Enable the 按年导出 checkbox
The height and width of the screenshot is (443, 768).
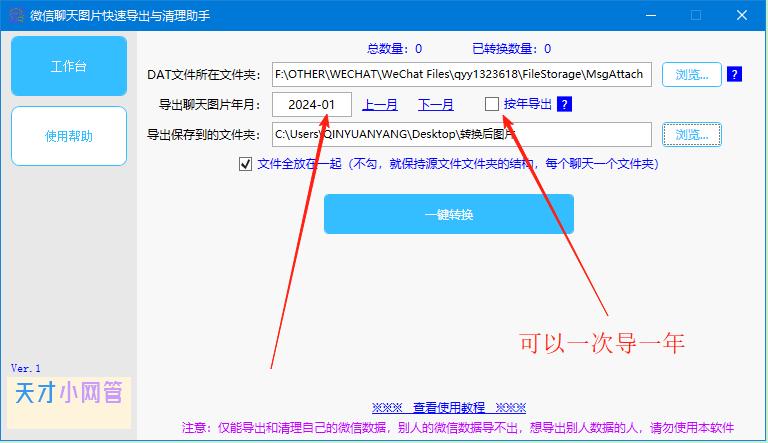(492, 104)
